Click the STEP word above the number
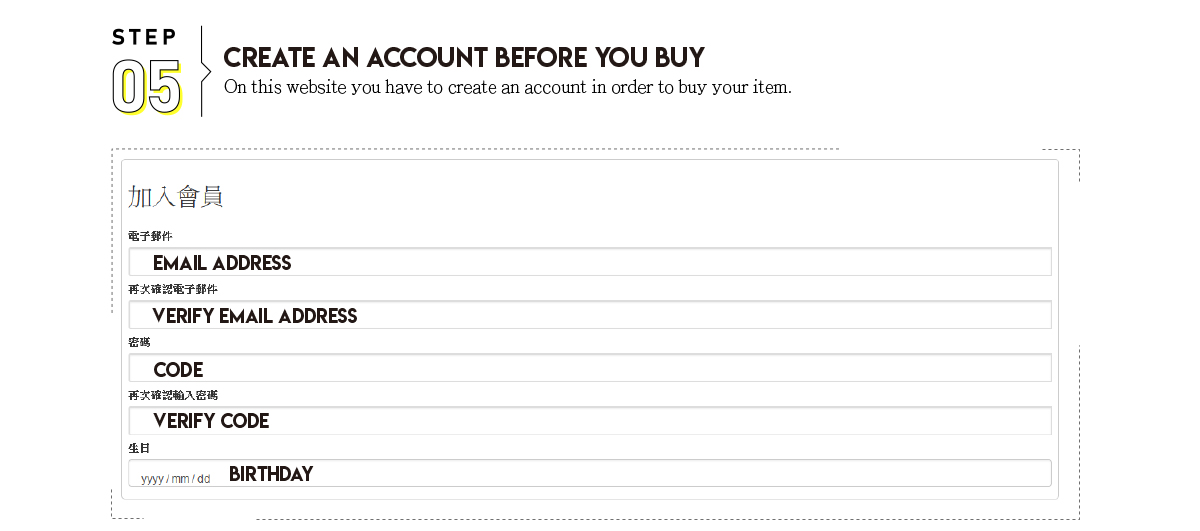1200x531 pixels. 145,37
